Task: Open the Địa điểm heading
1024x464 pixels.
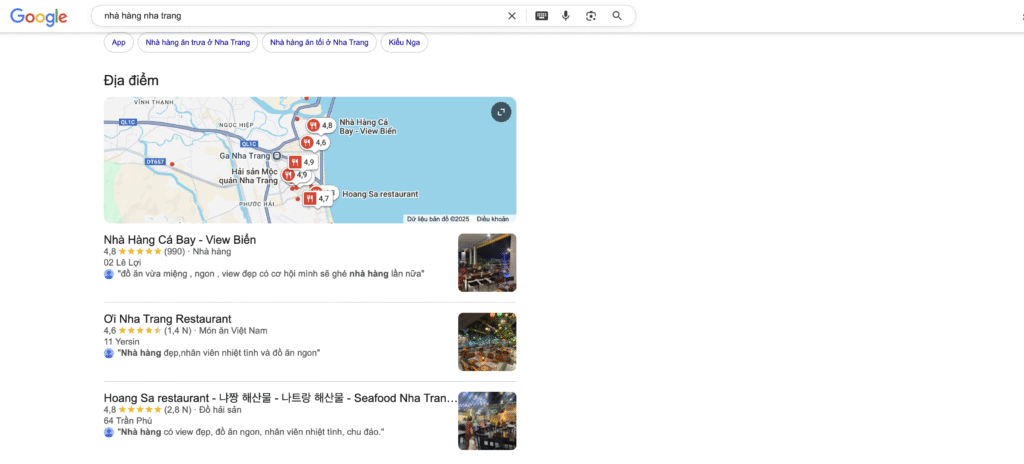Action: click(x=131, y=80)
